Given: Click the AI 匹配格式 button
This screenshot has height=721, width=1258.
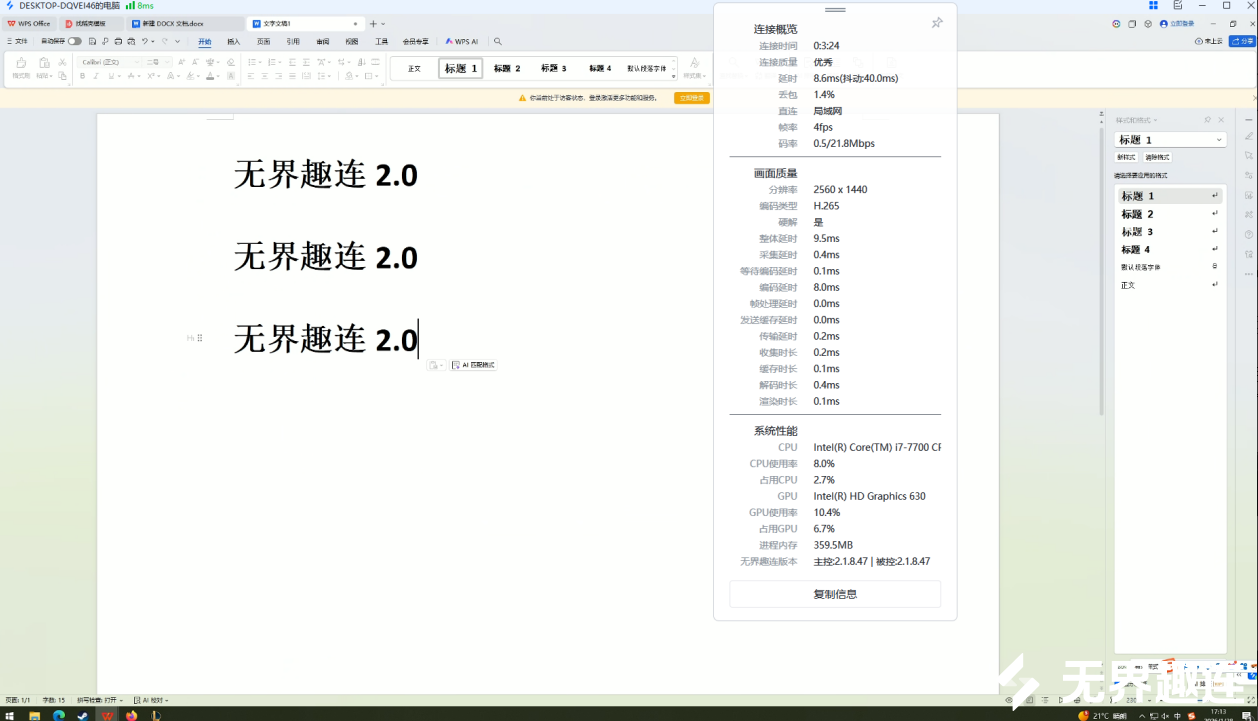Looking at the screenshot, I should pos(473,365).
